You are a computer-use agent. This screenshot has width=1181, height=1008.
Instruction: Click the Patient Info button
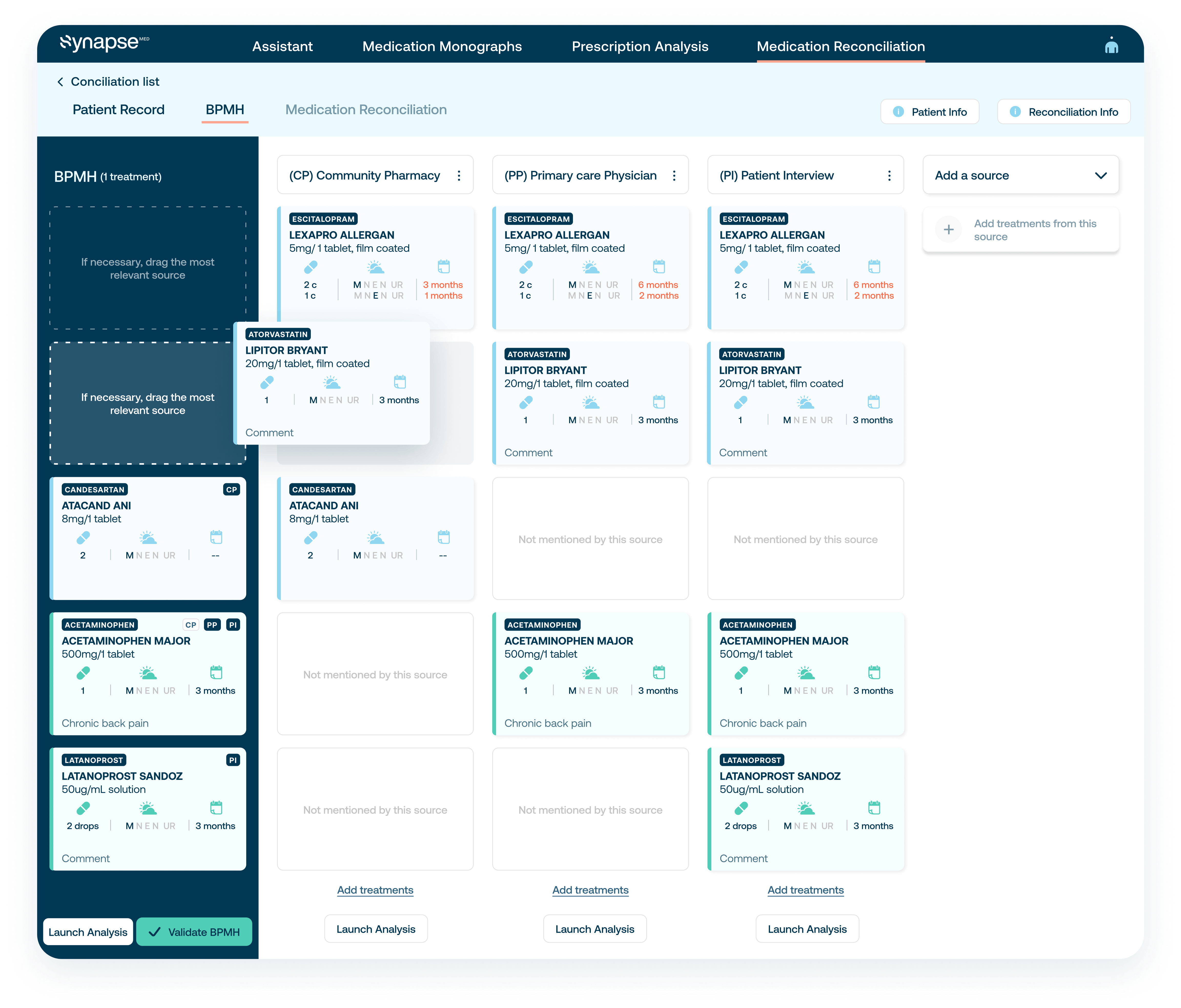pos(930,112)
